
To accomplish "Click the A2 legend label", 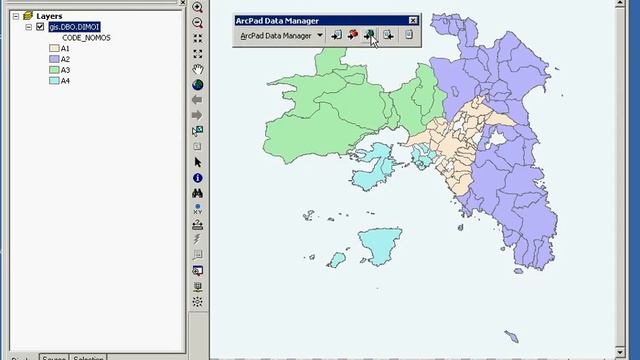I will pos(65,59).
